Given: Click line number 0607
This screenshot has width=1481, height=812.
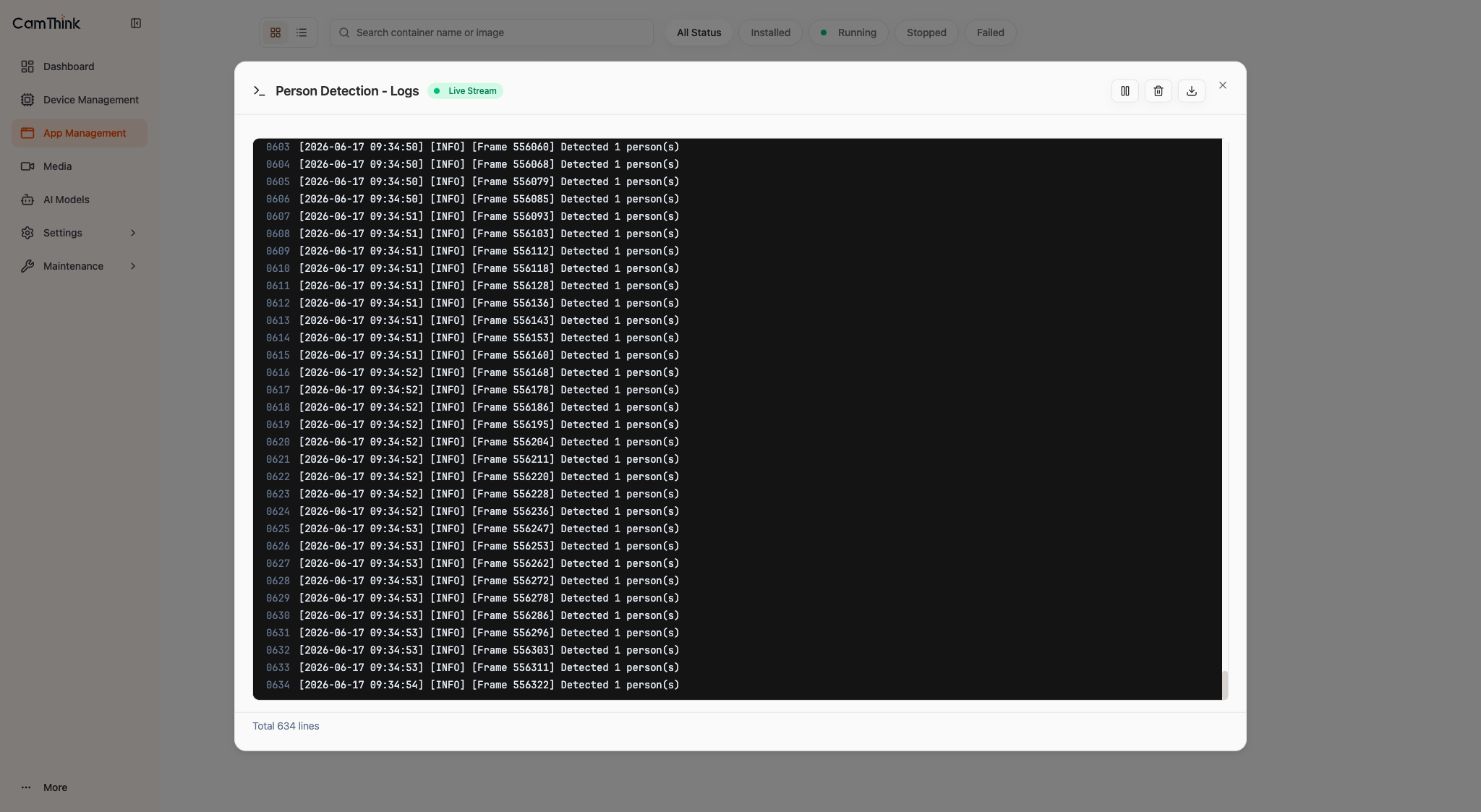Looking at the screenshot, I should tap(278, 216).
